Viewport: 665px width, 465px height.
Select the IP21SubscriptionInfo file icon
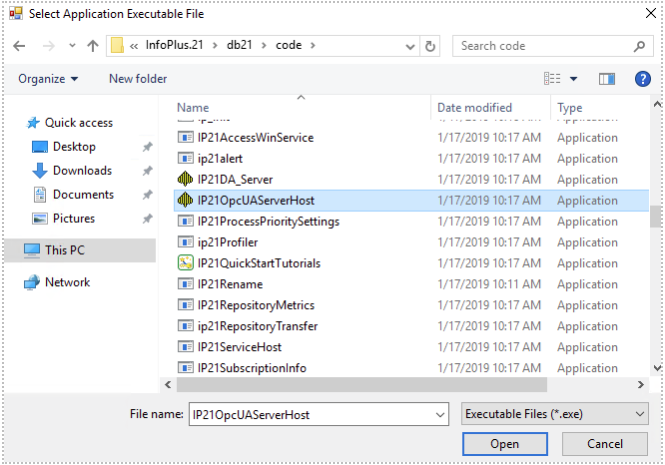[x=185, y=368]
